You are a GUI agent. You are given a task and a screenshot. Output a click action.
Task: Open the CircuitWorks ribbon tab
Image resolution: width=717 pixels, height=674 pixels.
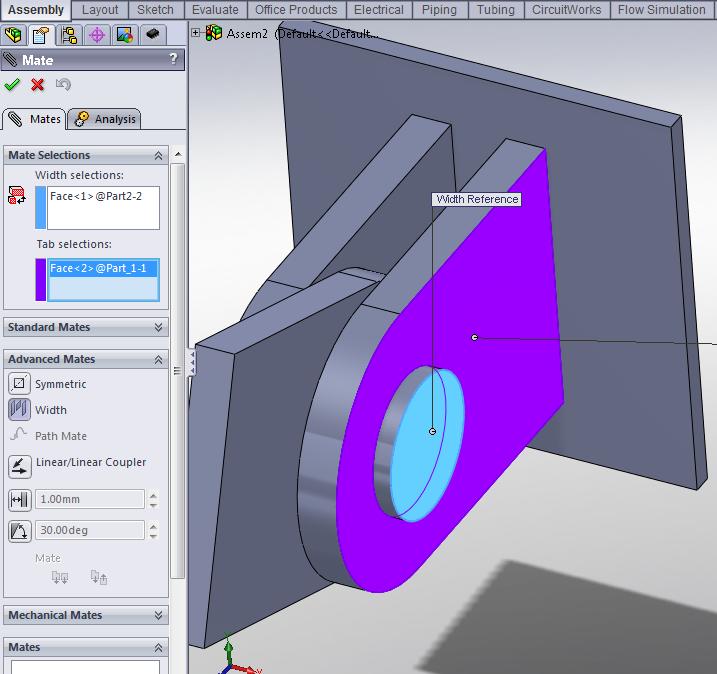pos(566,10)
